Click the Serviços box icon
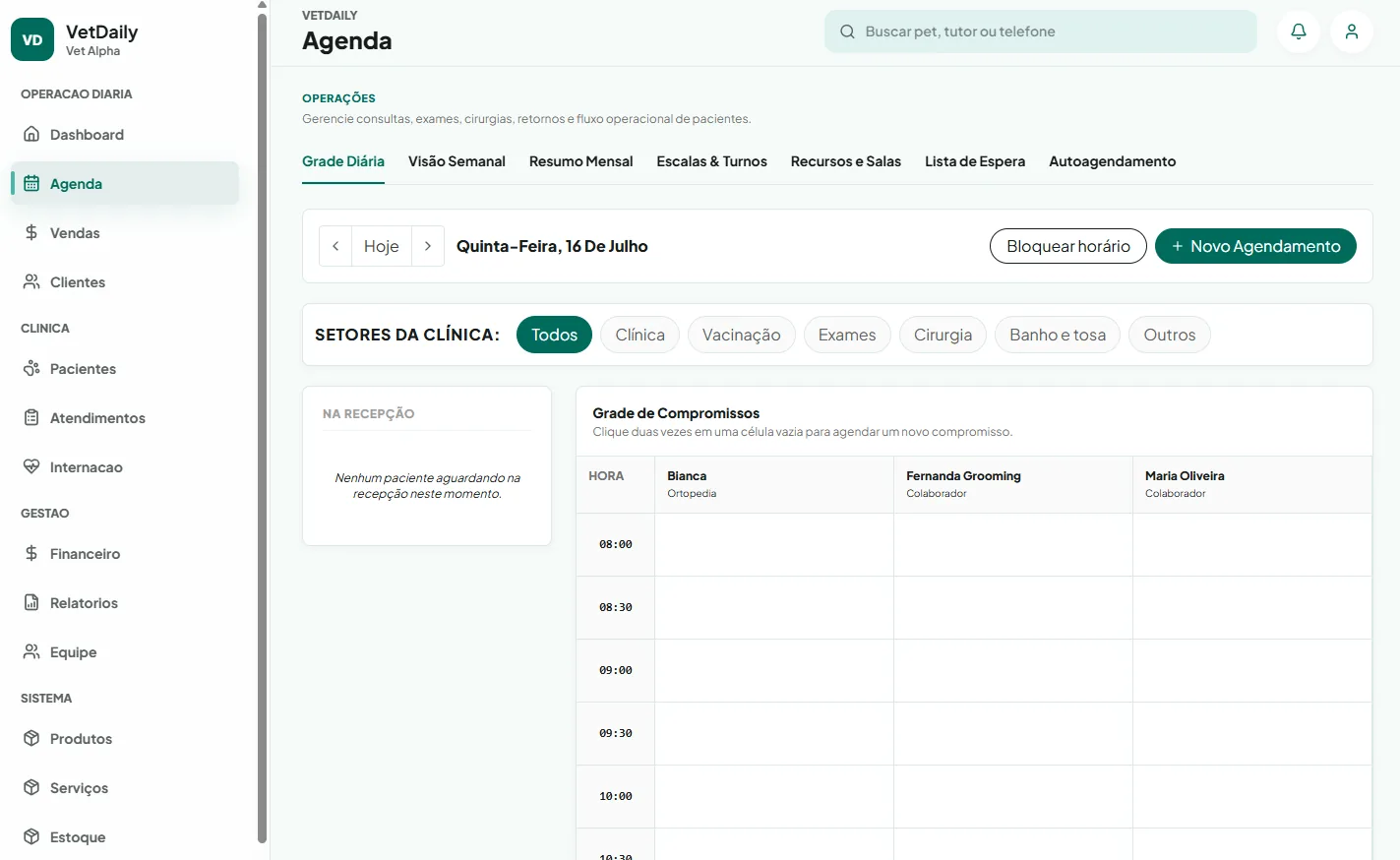This screenshot has width=1400, height=860. (x=31, y=787)
